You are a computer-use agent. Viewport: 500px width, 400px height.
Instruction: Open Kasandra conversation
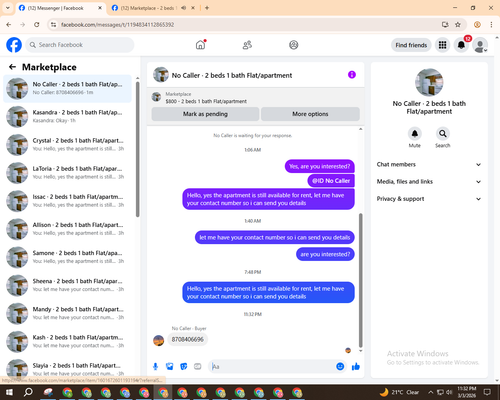click(67, 117)
